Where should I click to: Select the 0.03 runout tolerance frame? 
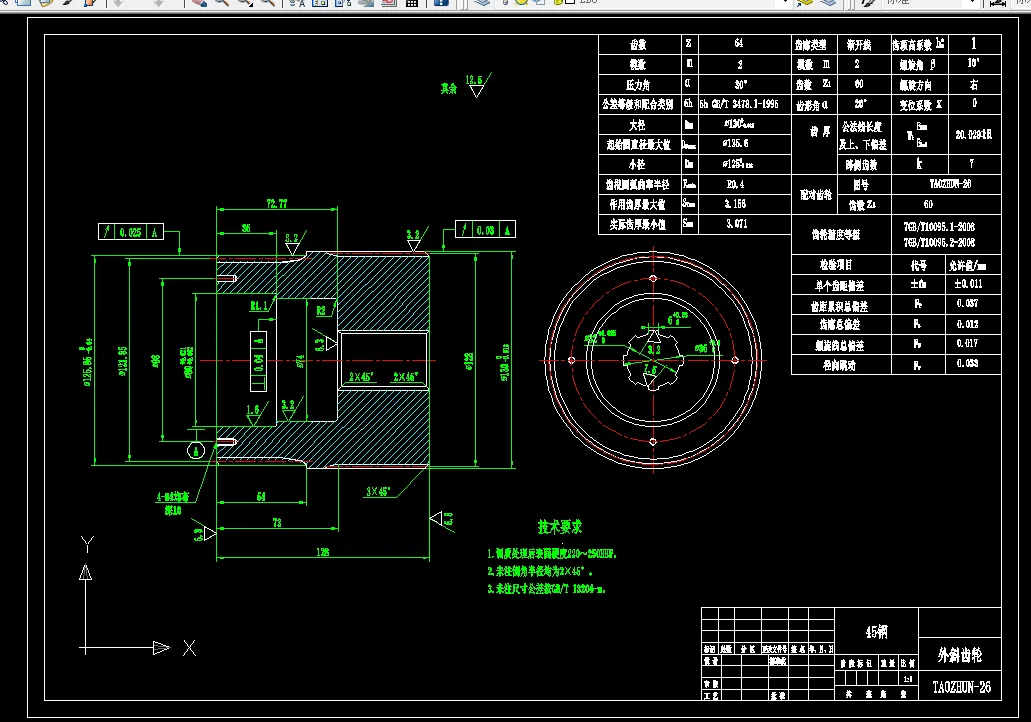click(x=485, y=229)
